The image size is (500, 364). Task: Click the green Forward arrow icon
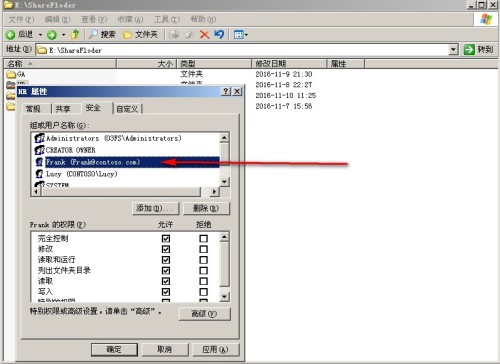click(x=52, y=35)
